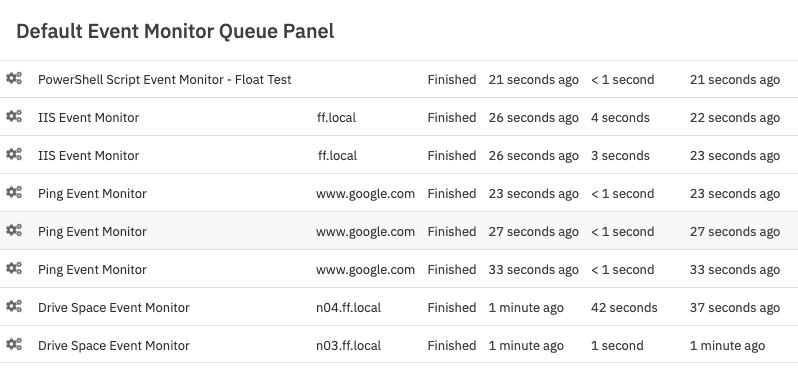798x368 pixels.
Task: Open PowerShell Script Event Monitor - Float Test
Action: [x=164, y=80]
